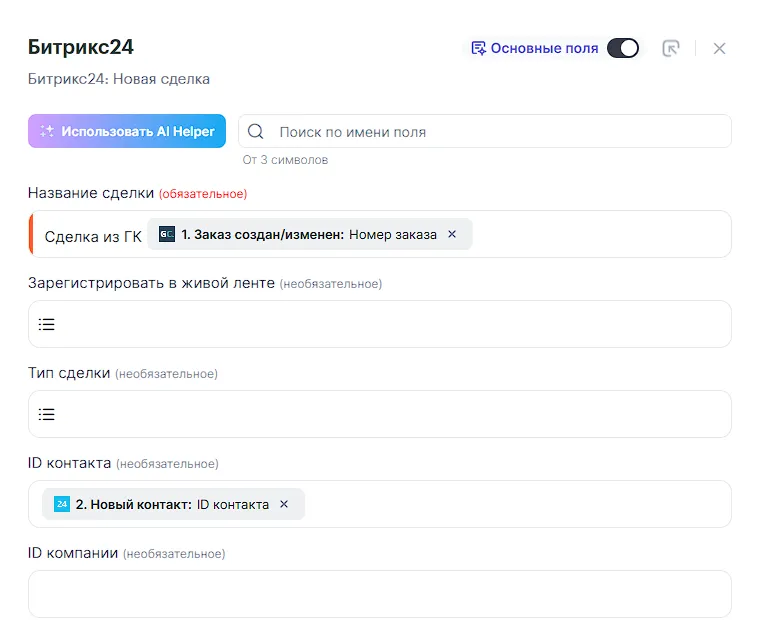Remove the ID контакта tag
Viewport: 762px width, 629px height.
tap(284, 504)
